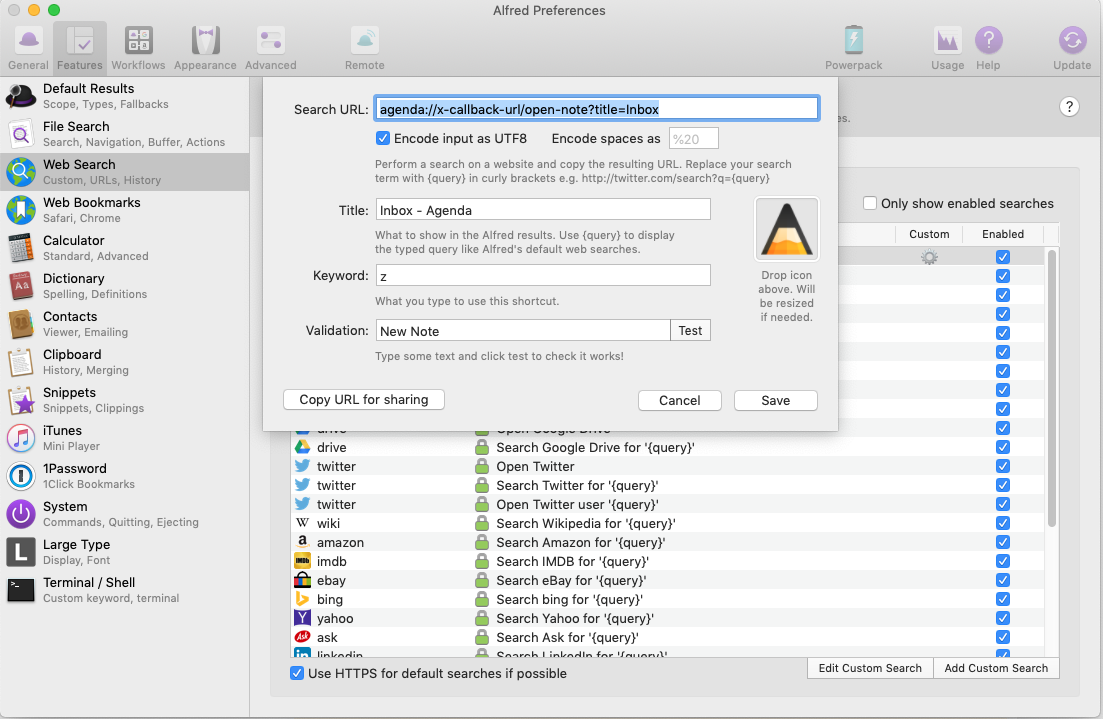Disable the Search Wikipedia checkbox
1103x719 pixels.
point(1003,523)
